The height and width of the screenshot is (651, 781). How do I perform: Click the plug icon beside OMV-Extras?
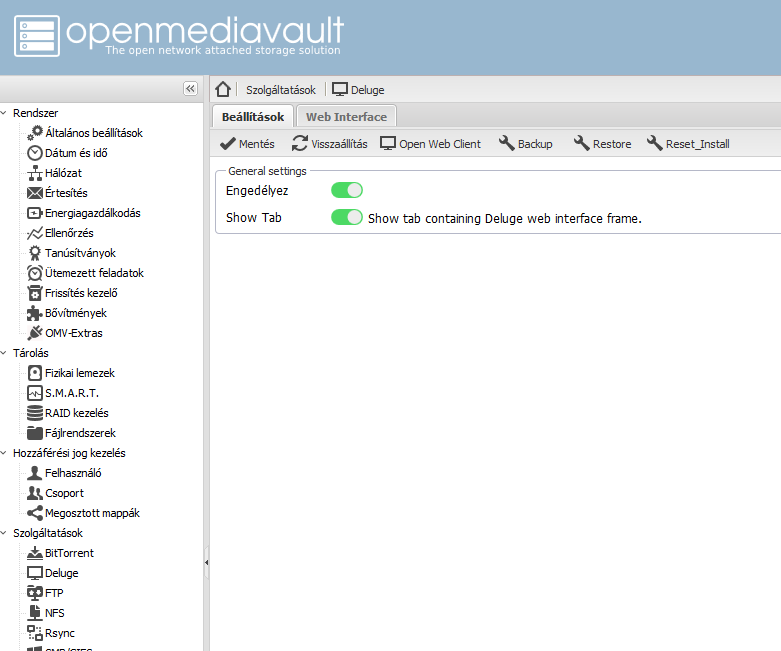35,333
